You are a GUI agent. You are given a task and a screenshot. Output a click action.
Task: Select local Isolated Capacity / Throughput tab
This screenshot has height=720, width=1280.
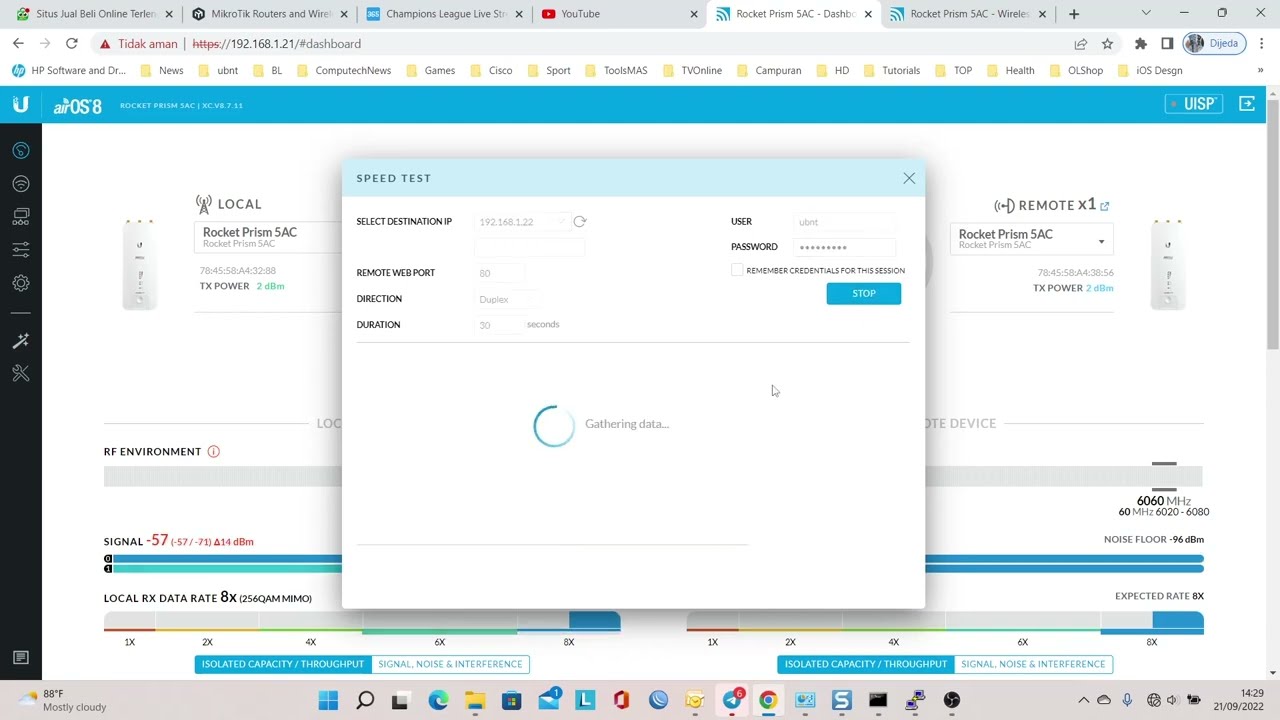point(283,664)
